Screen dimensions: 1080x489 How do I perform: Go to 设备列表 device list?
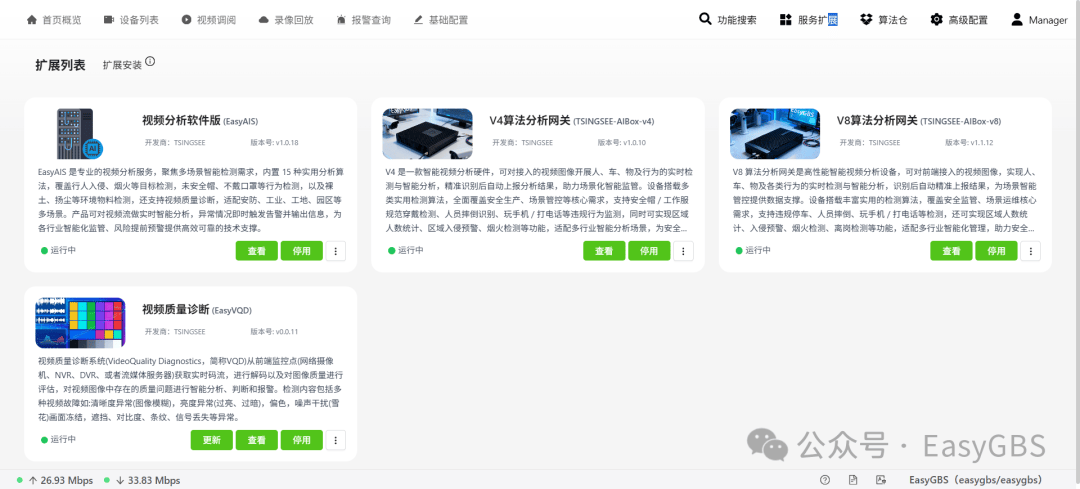(x=131, y=20)
